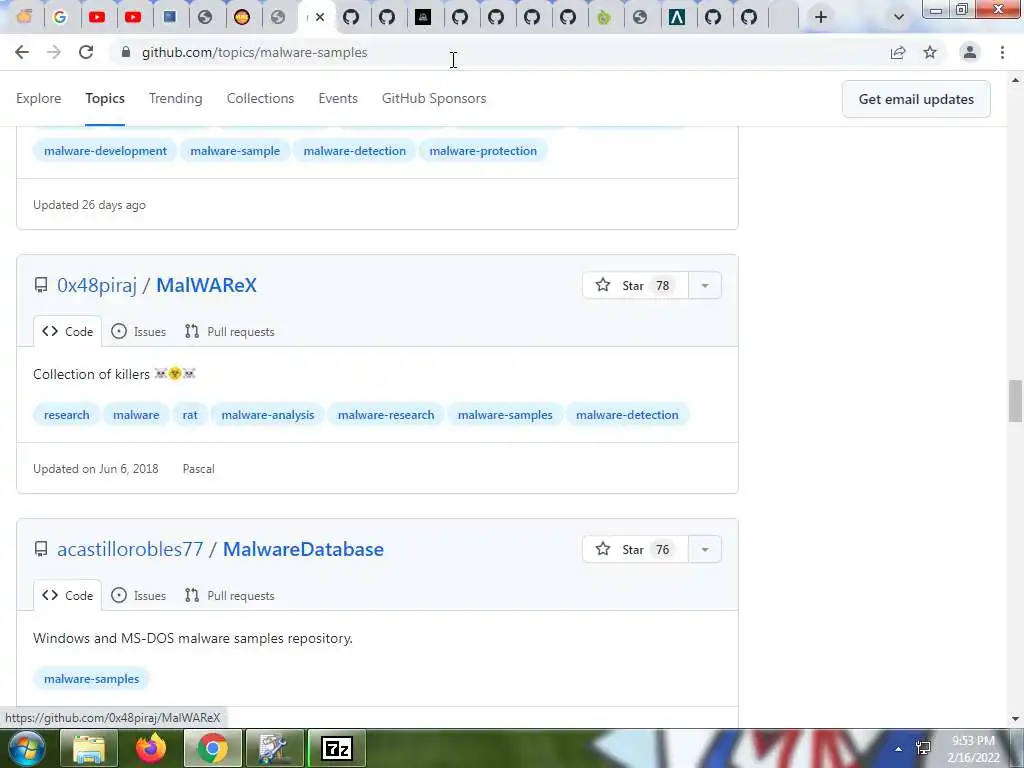Expand the tab search chevron
This screenshot has height=768, width=1024.
tap(899, 17)
